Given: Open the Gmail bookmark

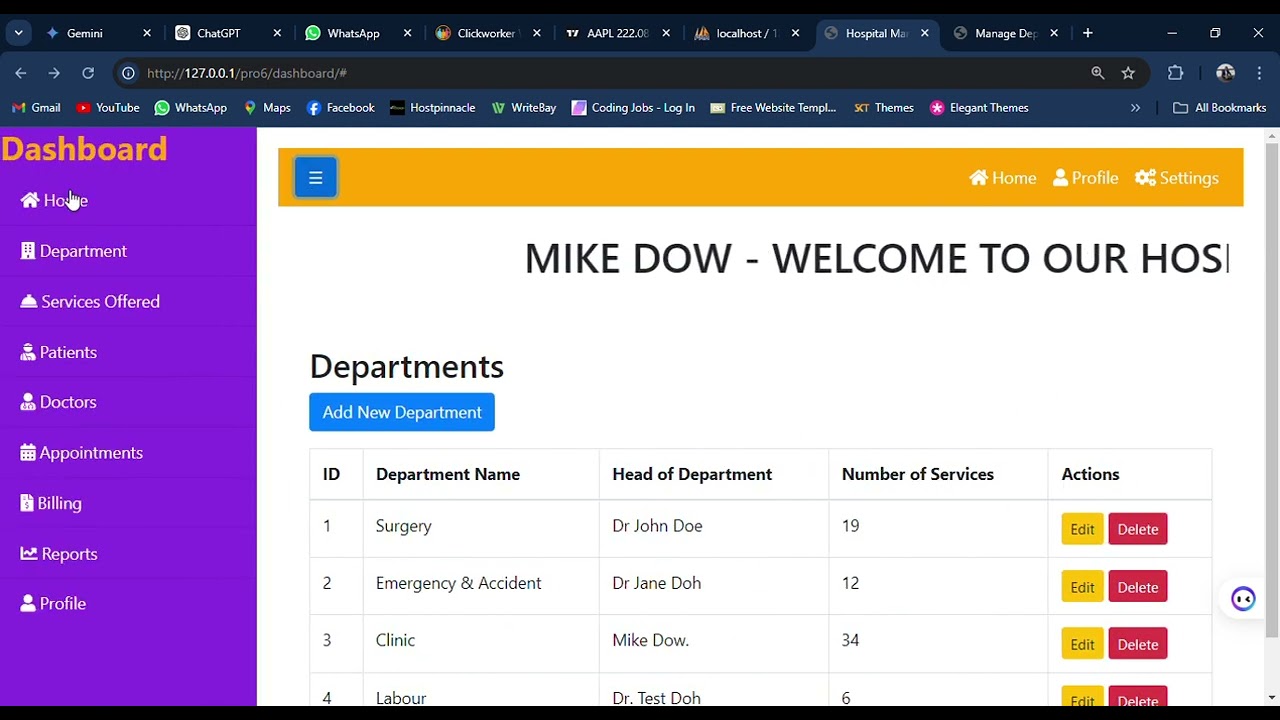Looking at the screenshot, I should (x=36, y=107).
